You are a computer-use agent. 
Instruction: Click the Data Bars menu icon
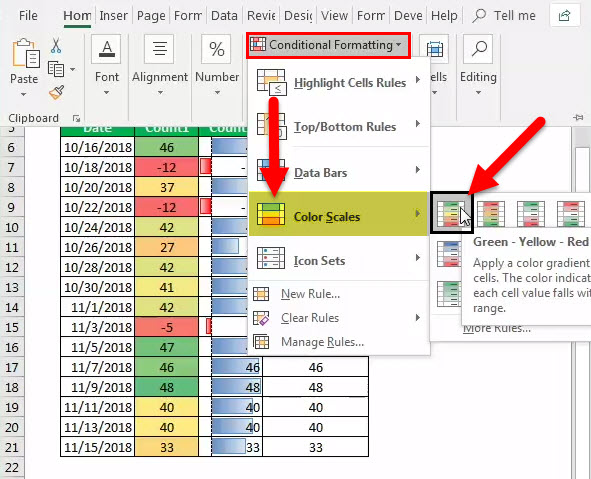tap(271, 170)
